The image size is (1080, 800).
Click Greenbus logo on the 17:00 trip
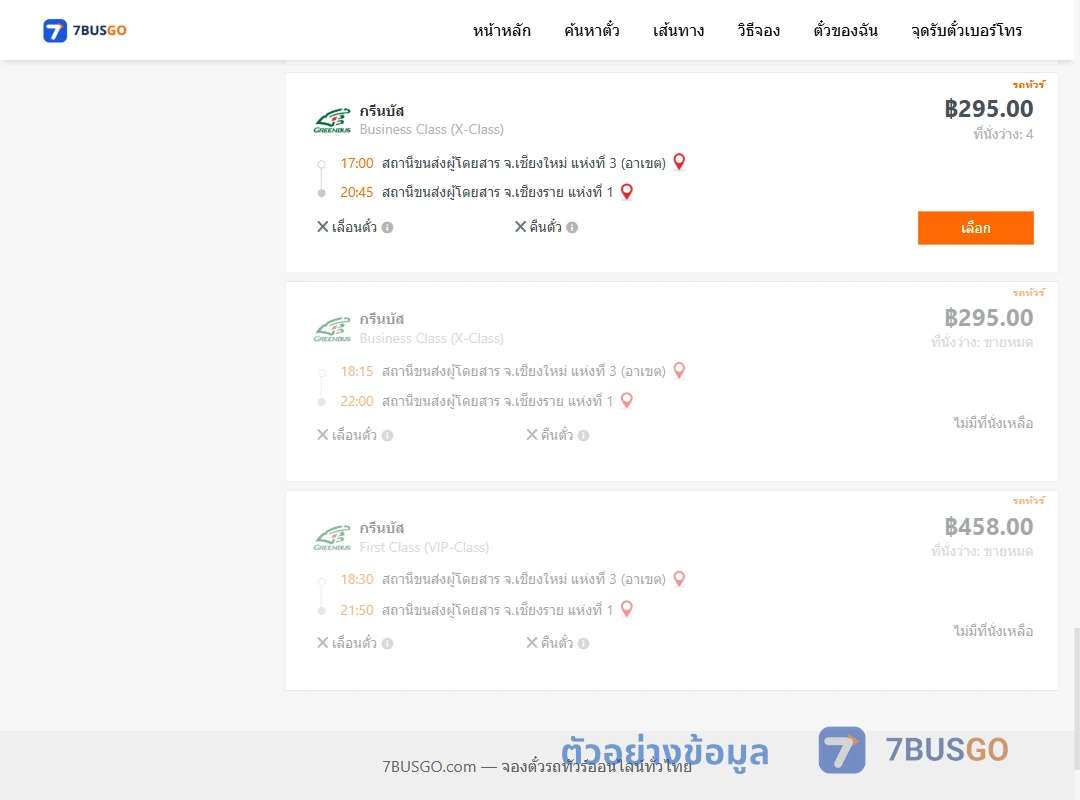coord(332,121)
